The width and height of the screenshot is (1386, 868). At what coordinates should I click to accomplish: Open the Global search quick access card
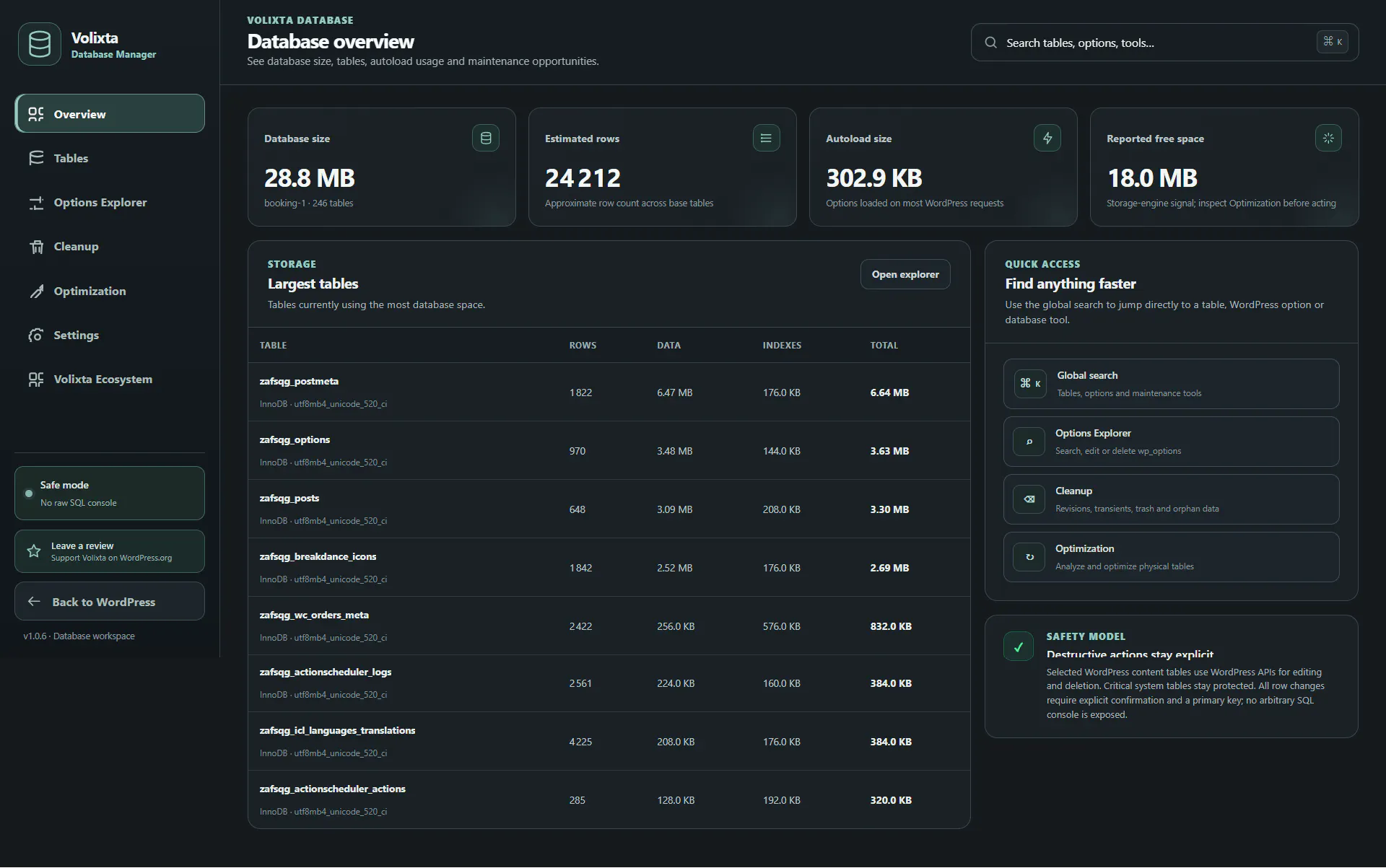coord(1171,384)
